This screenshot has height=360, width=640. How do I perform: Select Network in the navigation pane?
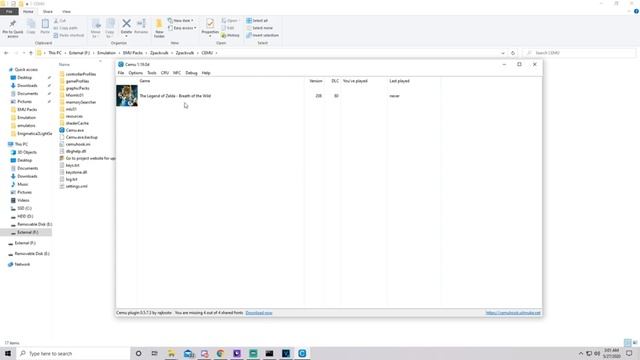(22, 264)
